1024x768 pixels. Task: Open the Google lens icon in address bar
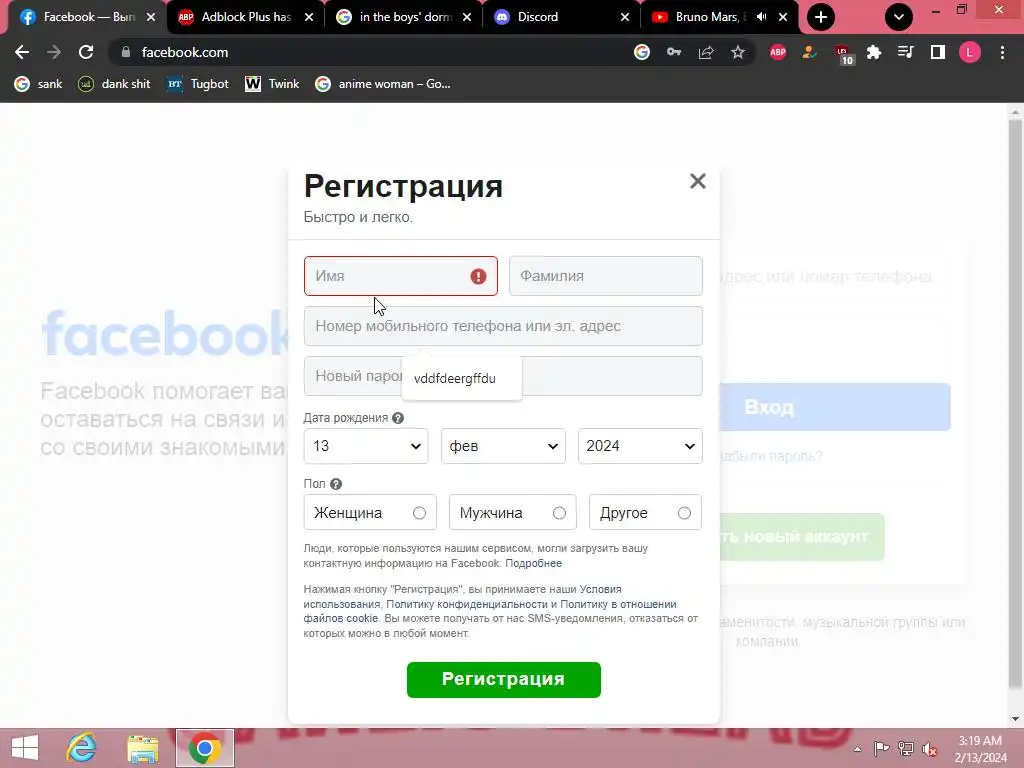pyautogui.click(x=641, y=52)
